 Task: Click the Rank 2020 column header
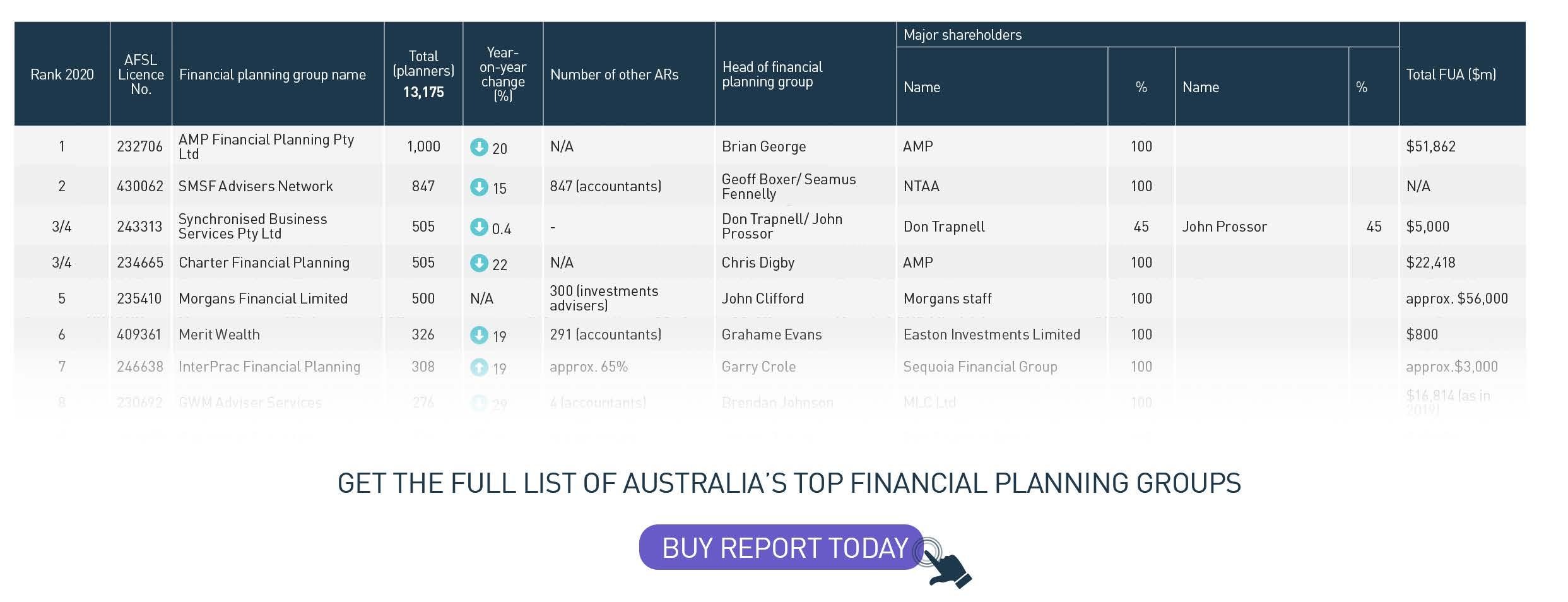point(62,74)
